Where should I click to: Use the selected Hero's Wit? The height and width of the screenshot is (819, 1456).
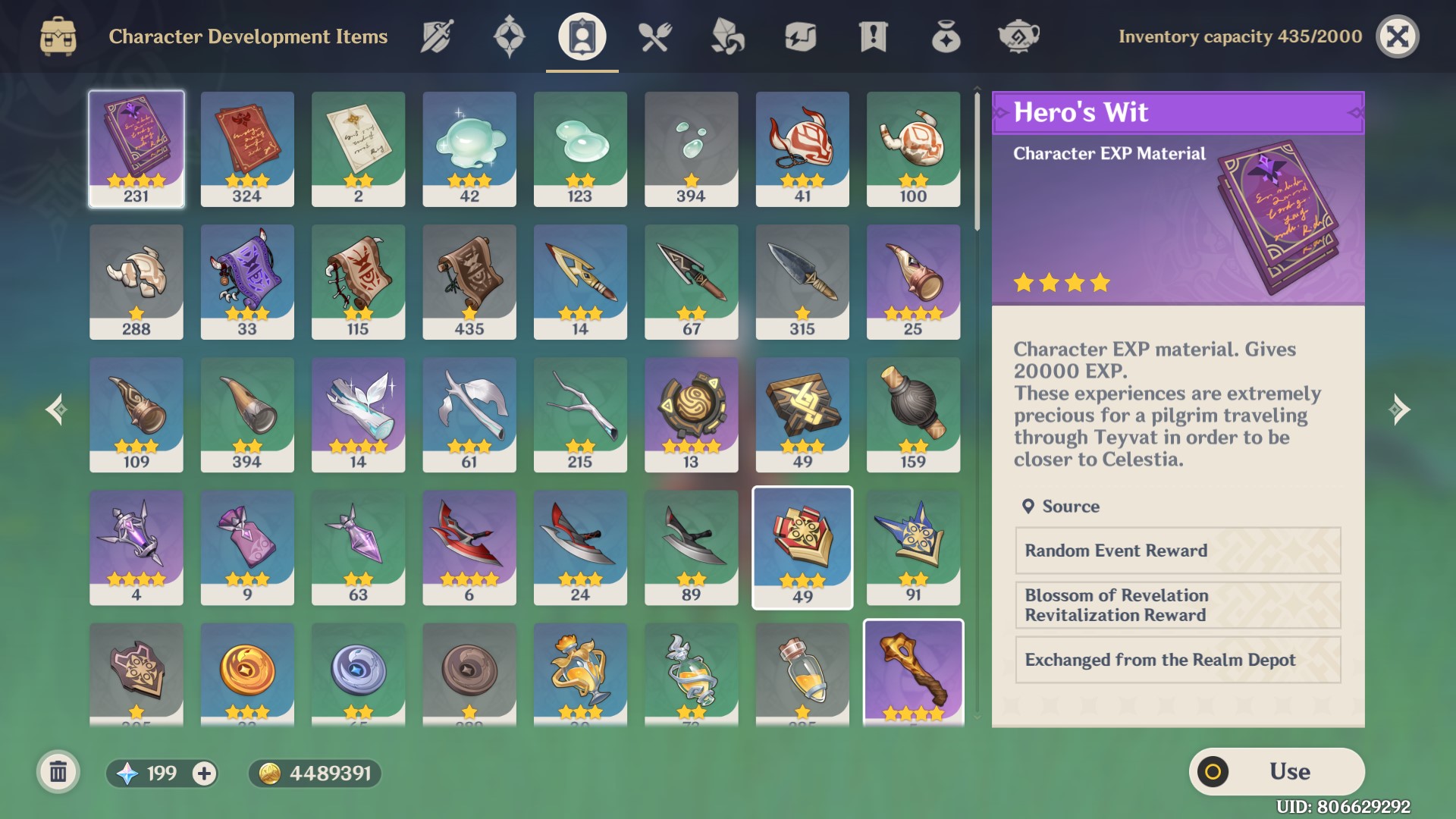[1277, 771]
